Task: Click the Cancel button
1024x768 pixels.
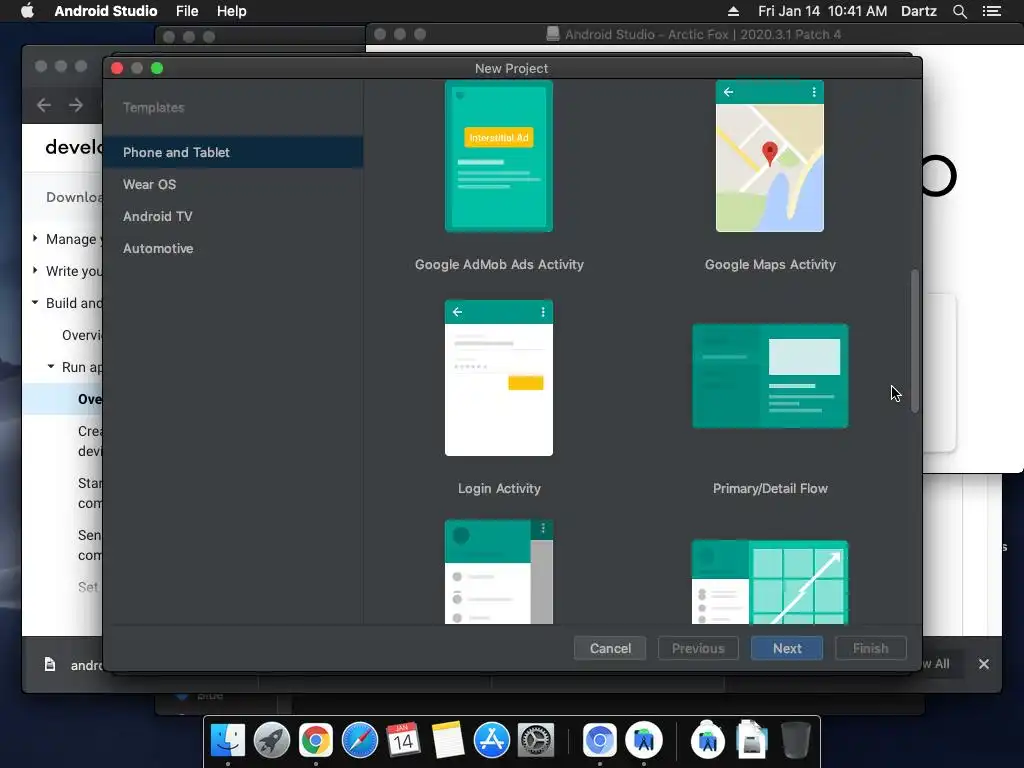Action: tap(610, 648)
